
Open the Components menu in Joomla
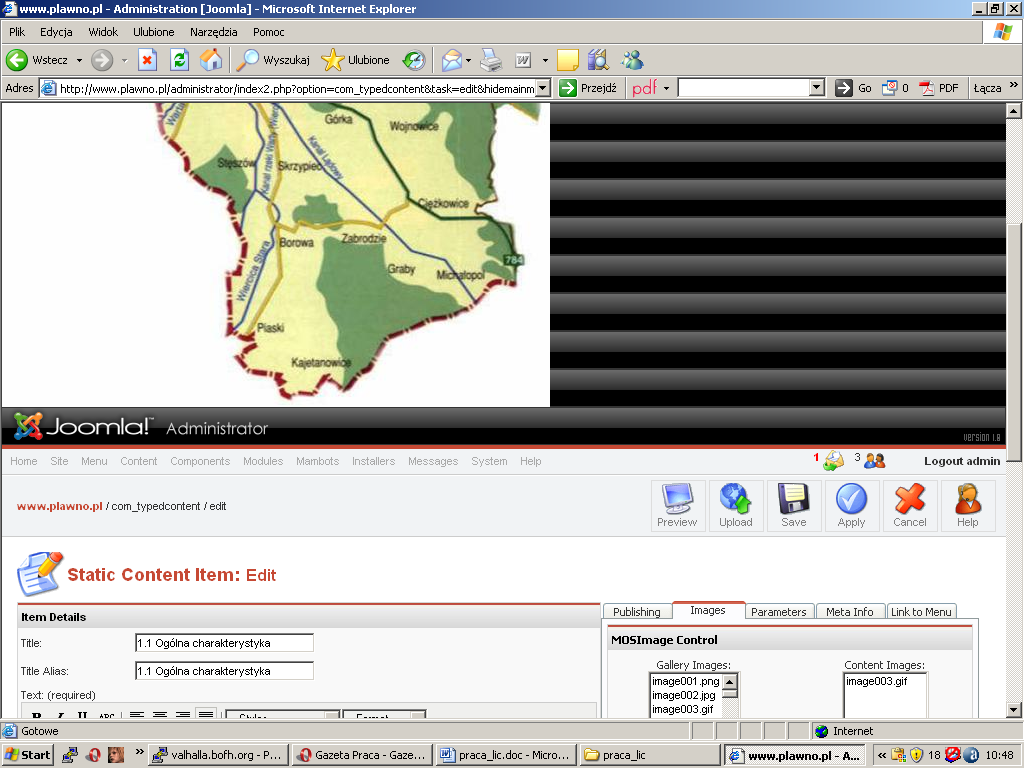coord(200,461)
